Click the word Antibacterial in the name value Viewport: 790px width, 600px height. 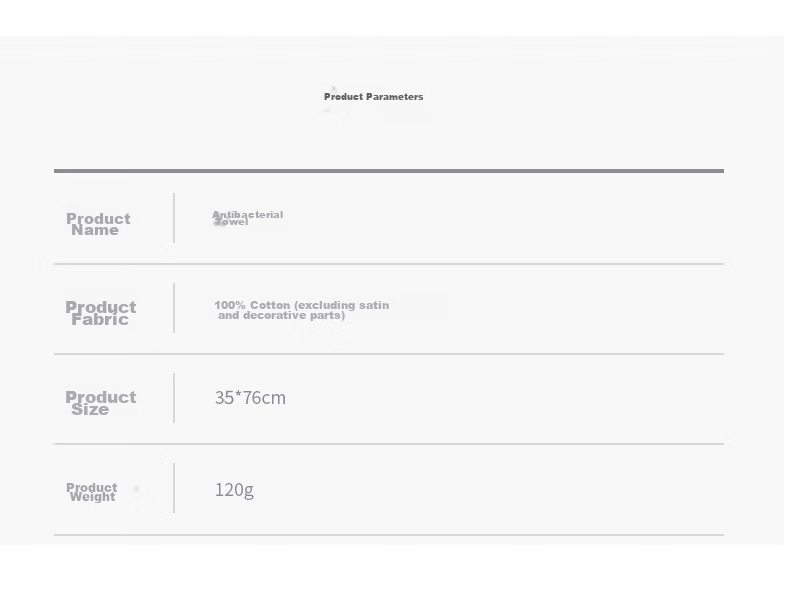tap(247, 215)
